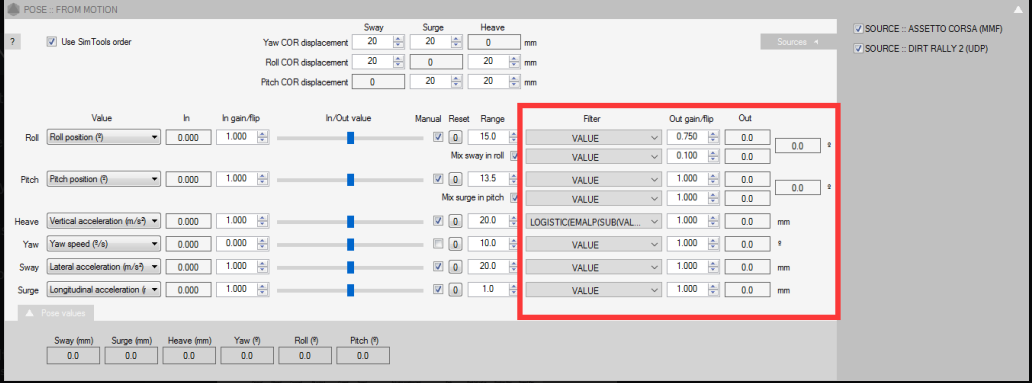Screen dimensions: 1032x383
Task: Click the question mark help button
Action: tap(13, 41)
